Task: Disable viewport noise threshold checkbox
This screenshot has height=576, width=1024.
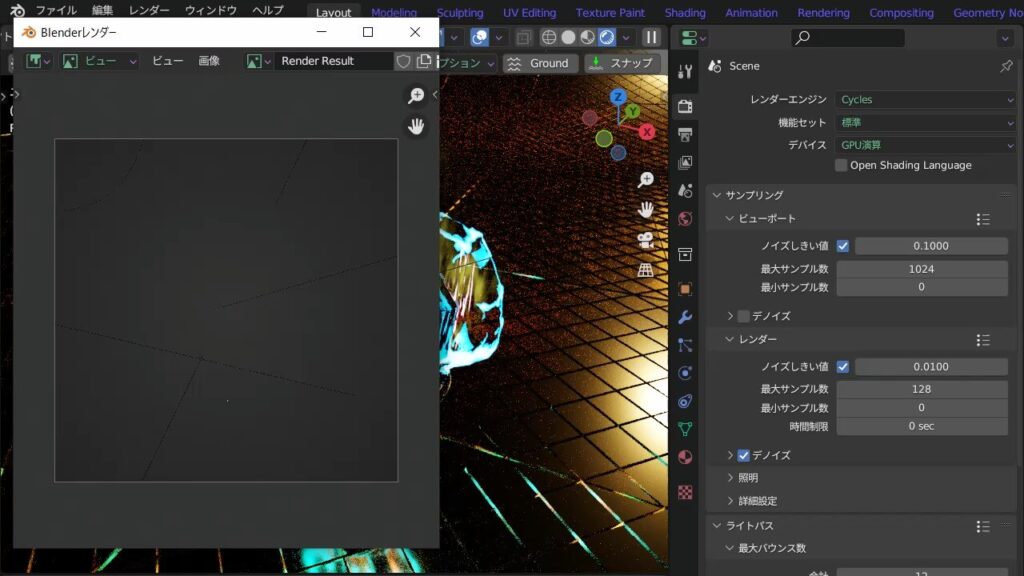Action: (x=842, y=246)
